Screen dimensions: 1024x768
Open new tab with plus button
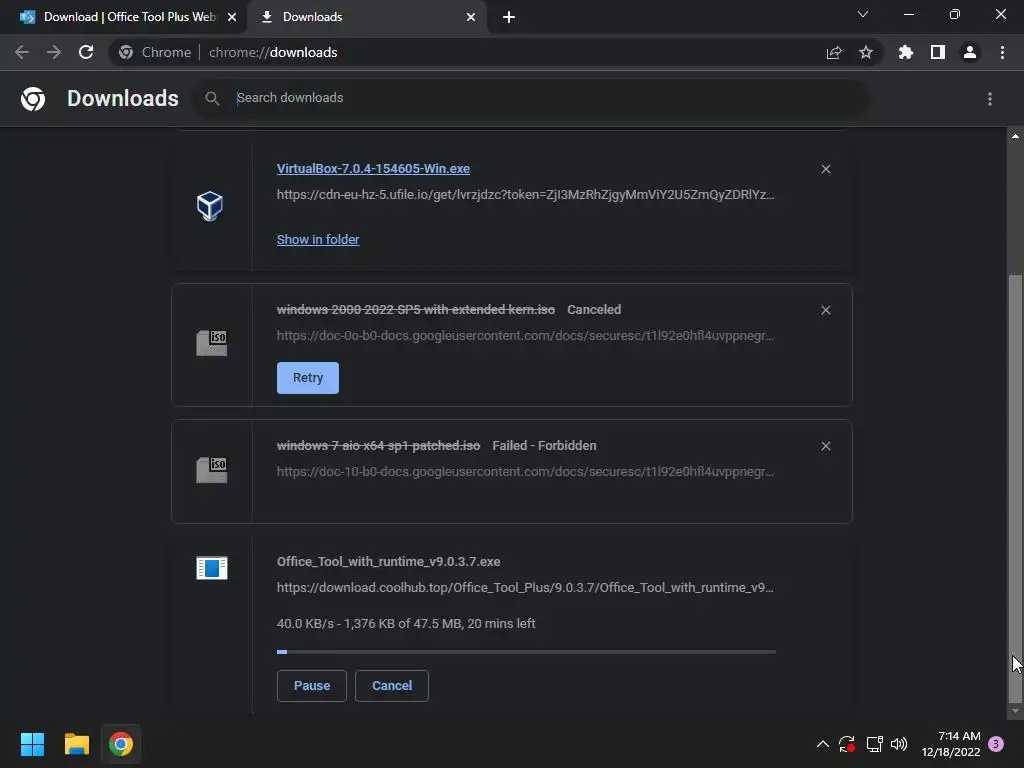coord(509,17)
